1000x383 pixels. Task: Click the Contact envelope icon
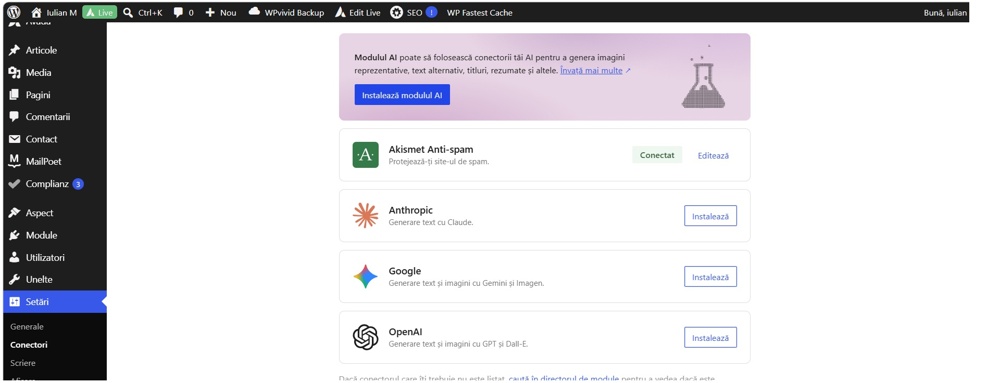[15, 139]
